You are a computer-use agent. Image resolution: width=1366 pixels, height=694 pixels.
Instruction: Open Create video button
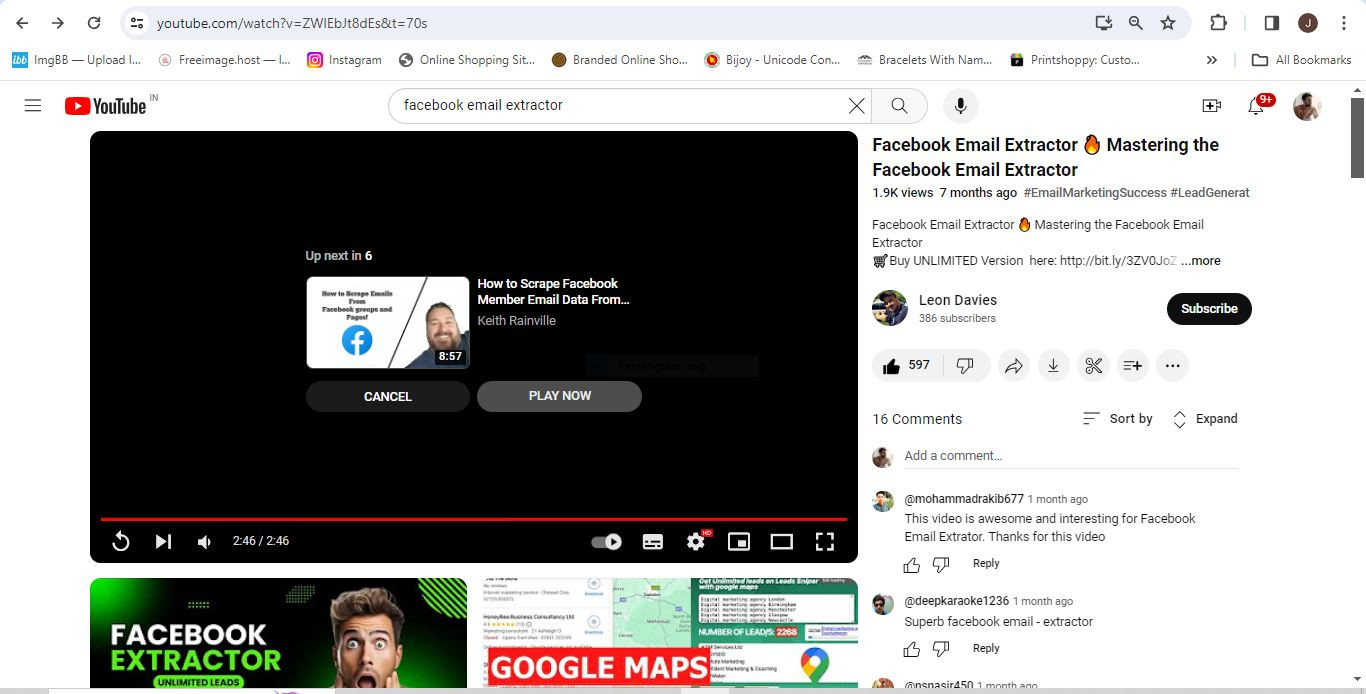1211,105
